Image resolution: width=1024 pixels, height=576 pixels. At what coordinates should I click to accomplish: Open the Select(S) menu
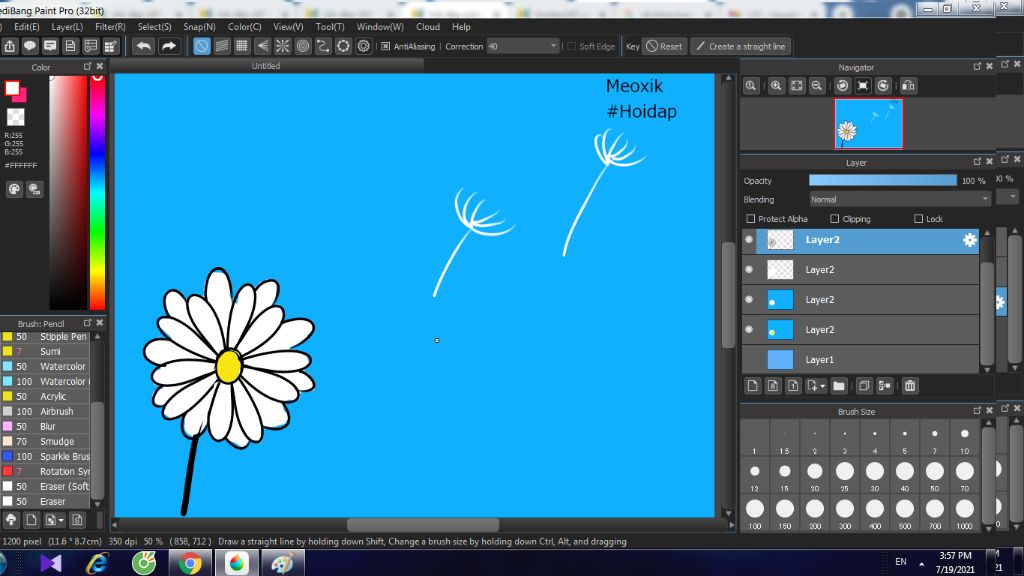pyautogui.click(x=155, y=27)
